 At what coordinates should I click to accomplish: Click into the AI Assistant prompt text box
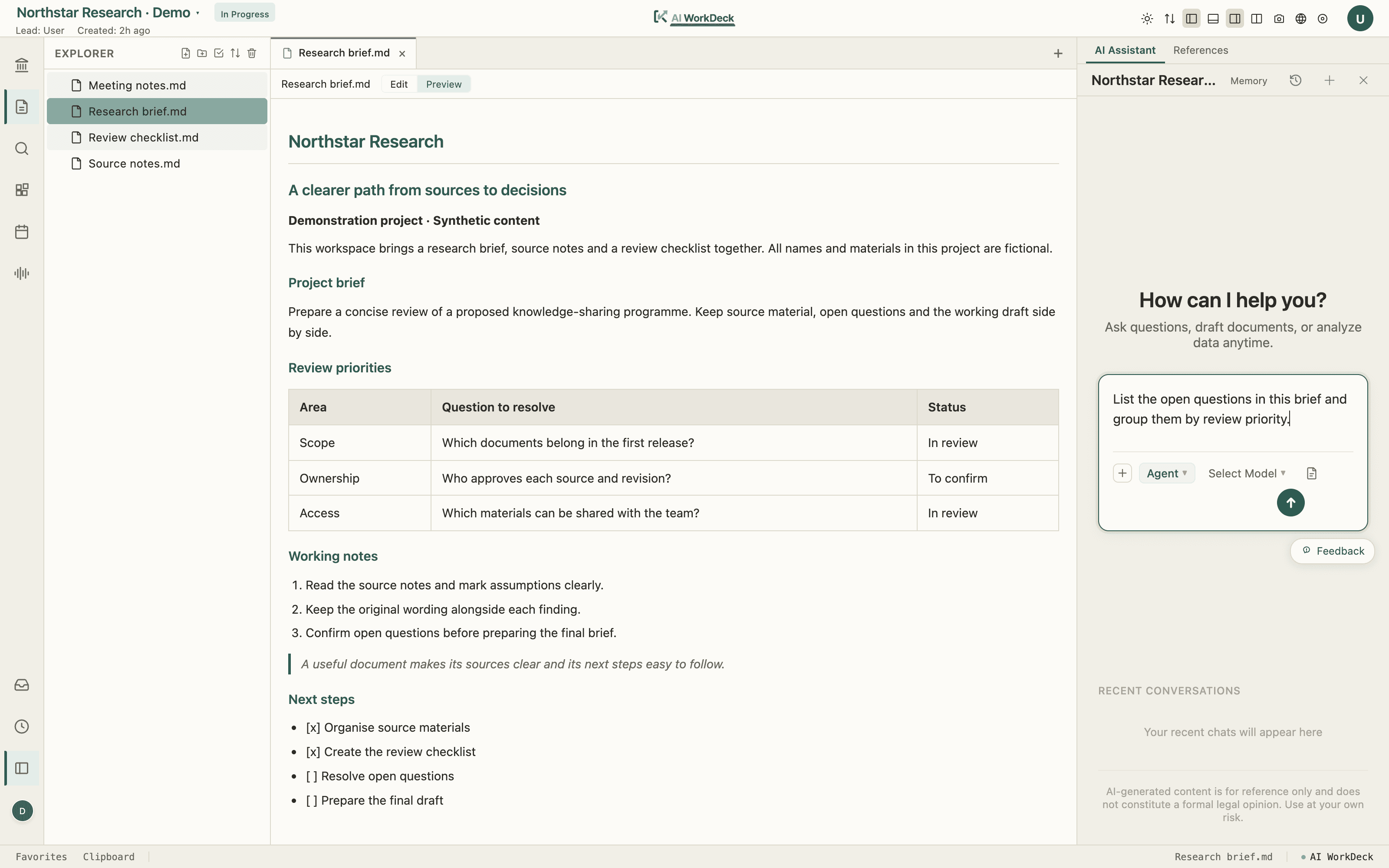coord(1233,410)
